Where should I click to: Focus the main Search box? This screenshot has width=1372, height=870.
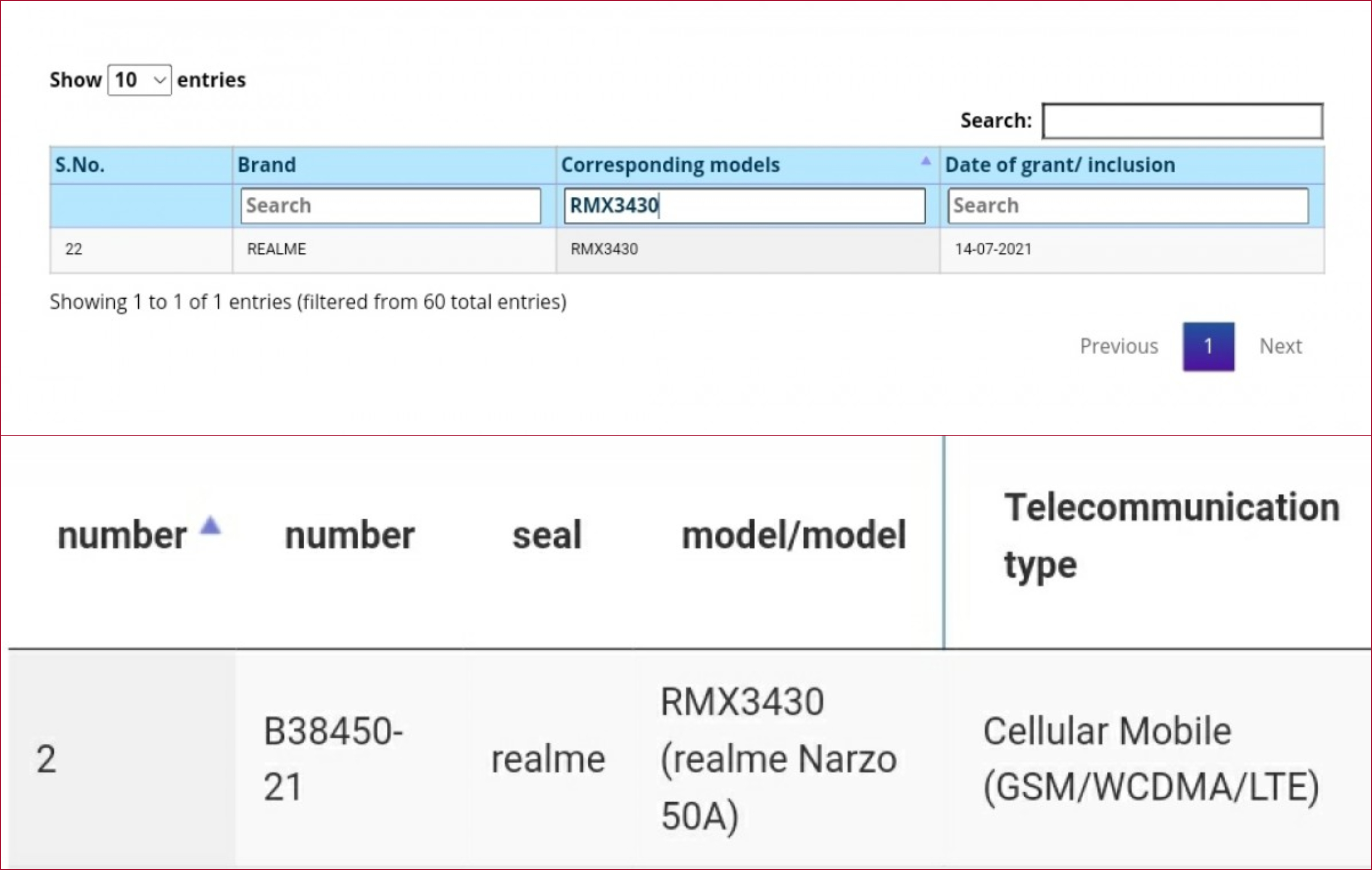point(1182,121)
